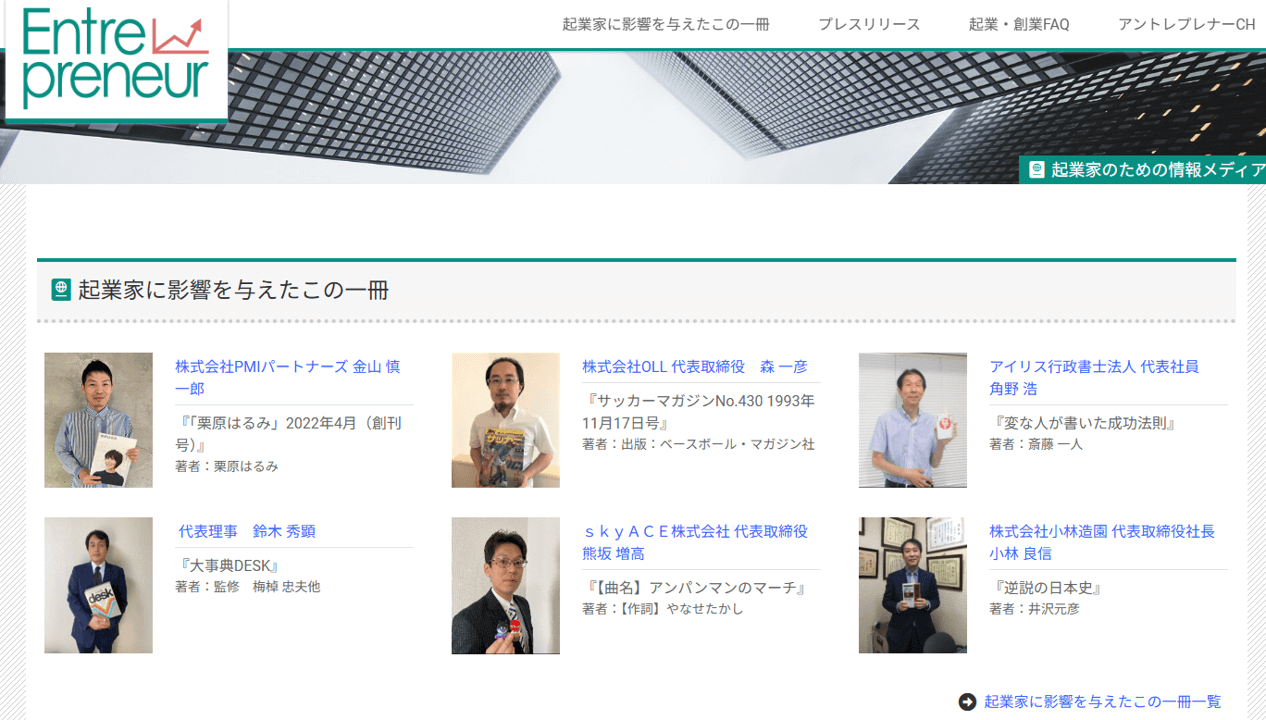Open 株式会社OLL 代表取締役 森 一彦 link

695,366
